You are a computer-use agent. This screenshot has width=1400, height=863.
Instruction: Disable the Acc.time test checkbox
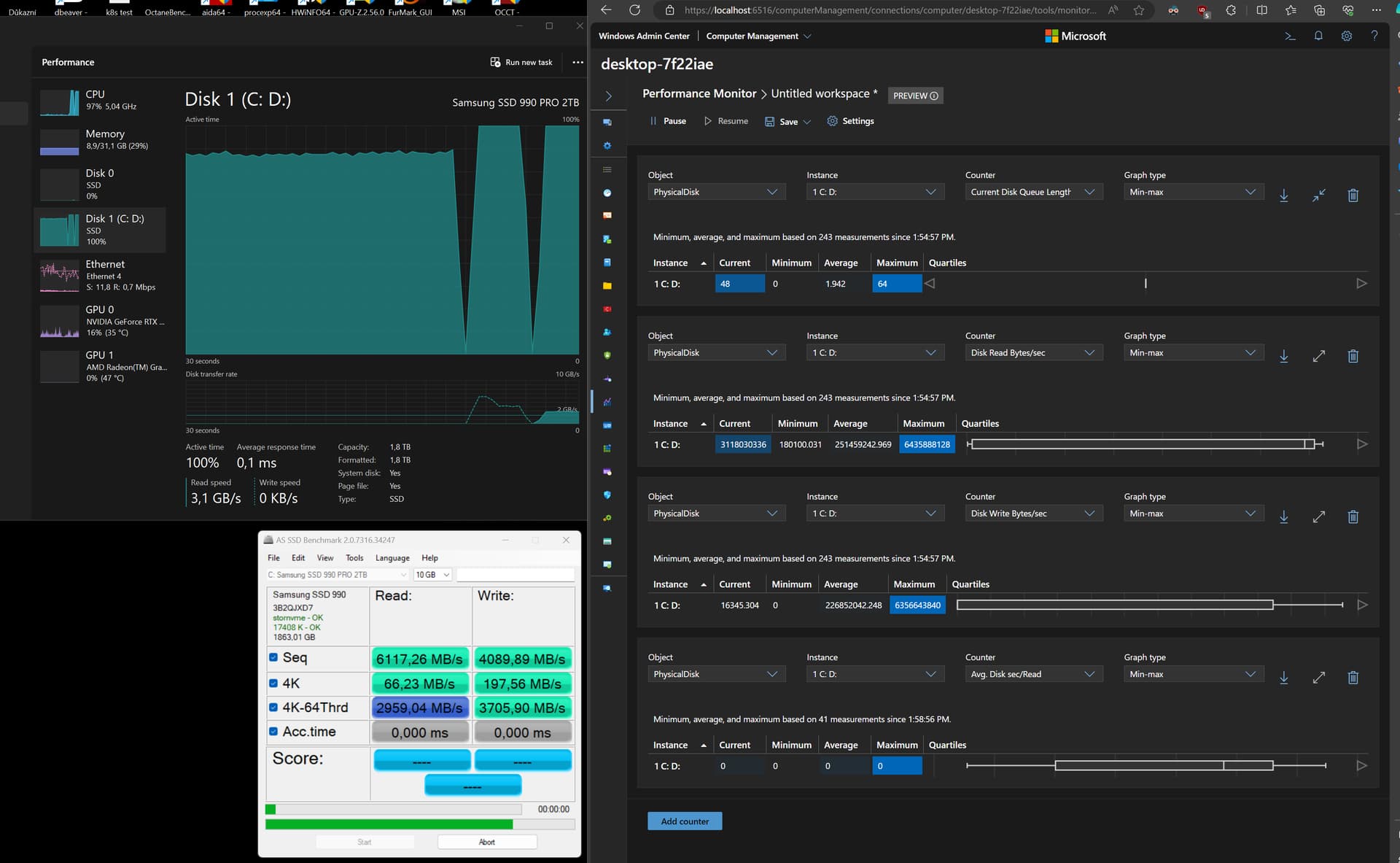(273, 731)
